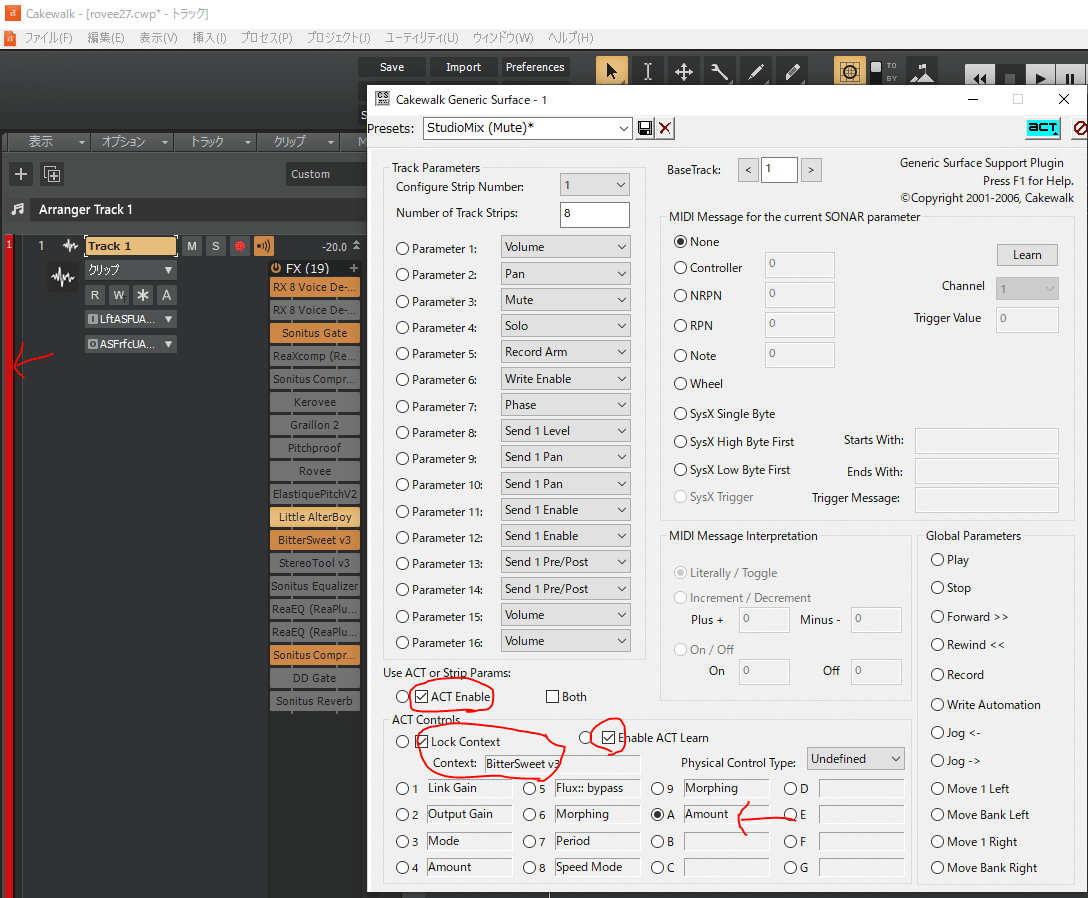Toggle the Snap to Grid icon
Image resolution: width=1088 pixels, height=898 pixels.
(x=849, y=71)
